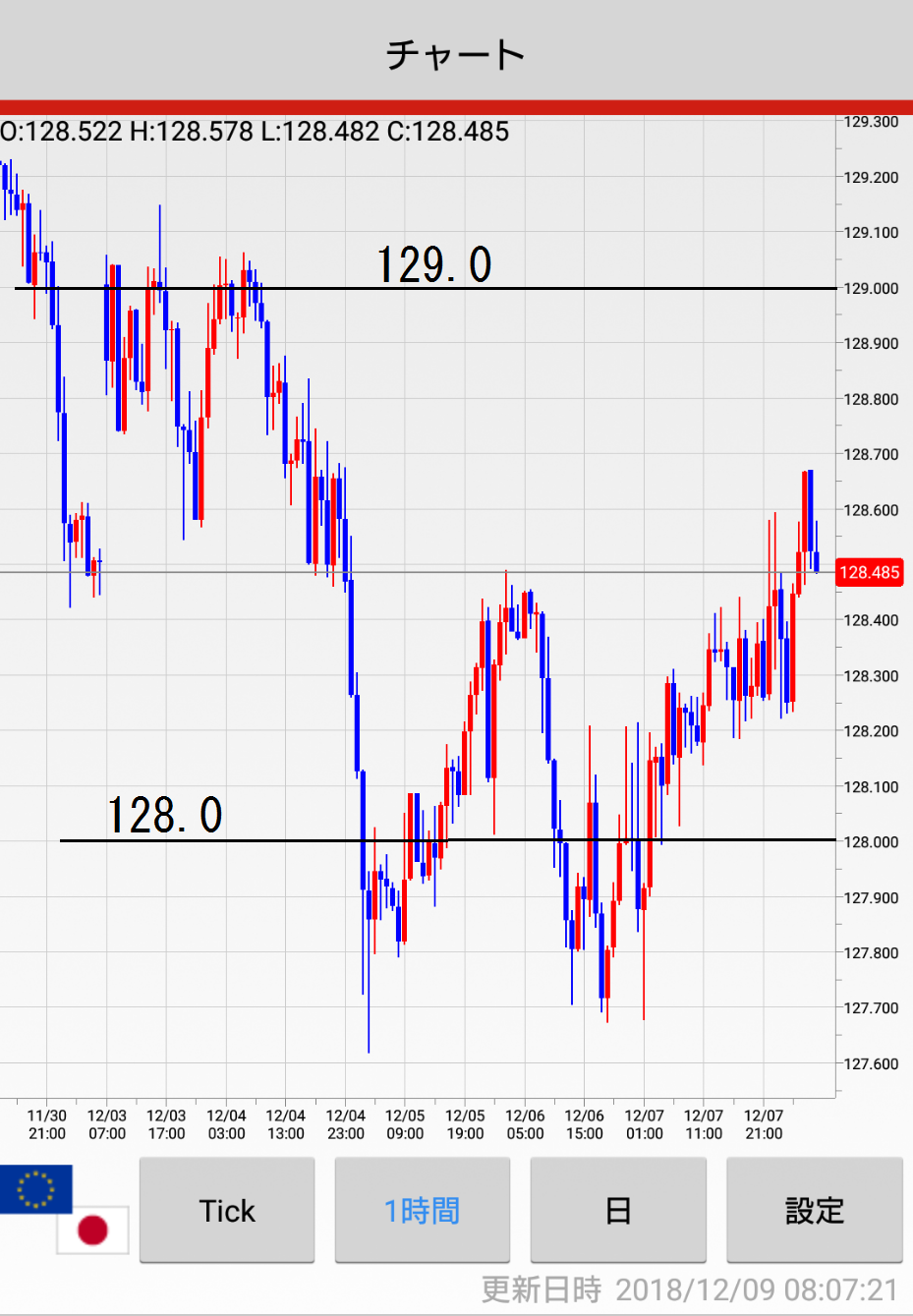Select the 12/05 09:00 time axis label
The height and width of the screenshot is (1316, 913).
point(405,1124)
